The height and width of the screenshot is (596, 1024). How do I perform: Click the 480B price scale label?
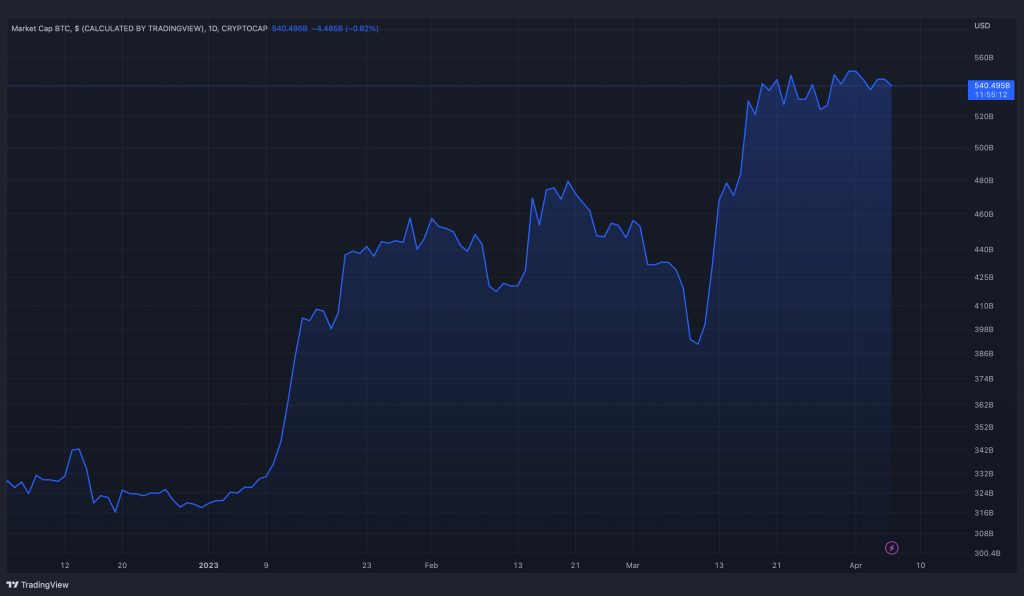point(983,181)
